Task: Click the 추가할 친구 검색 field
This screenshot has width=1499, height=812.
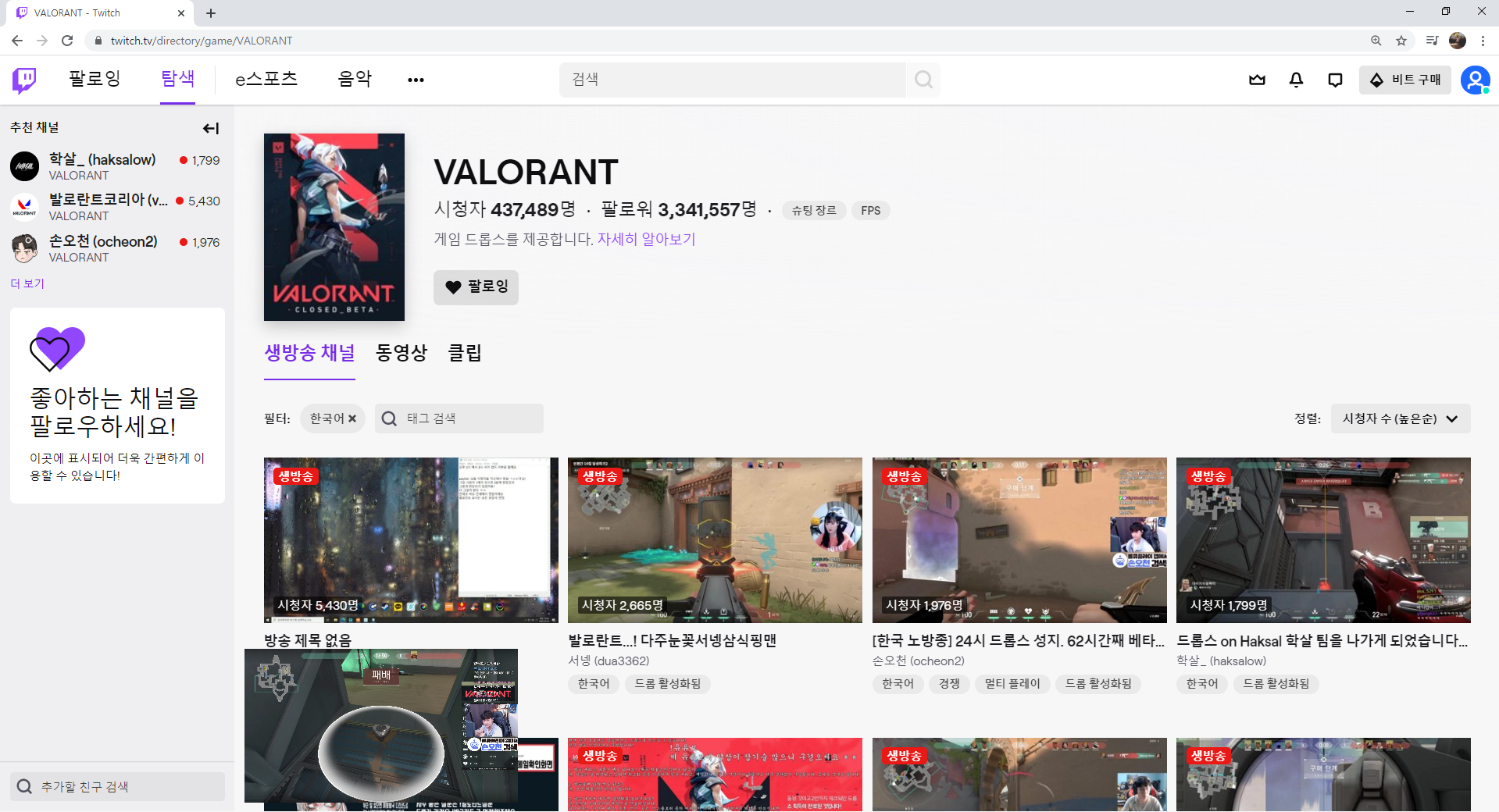Action: (117, 786)
